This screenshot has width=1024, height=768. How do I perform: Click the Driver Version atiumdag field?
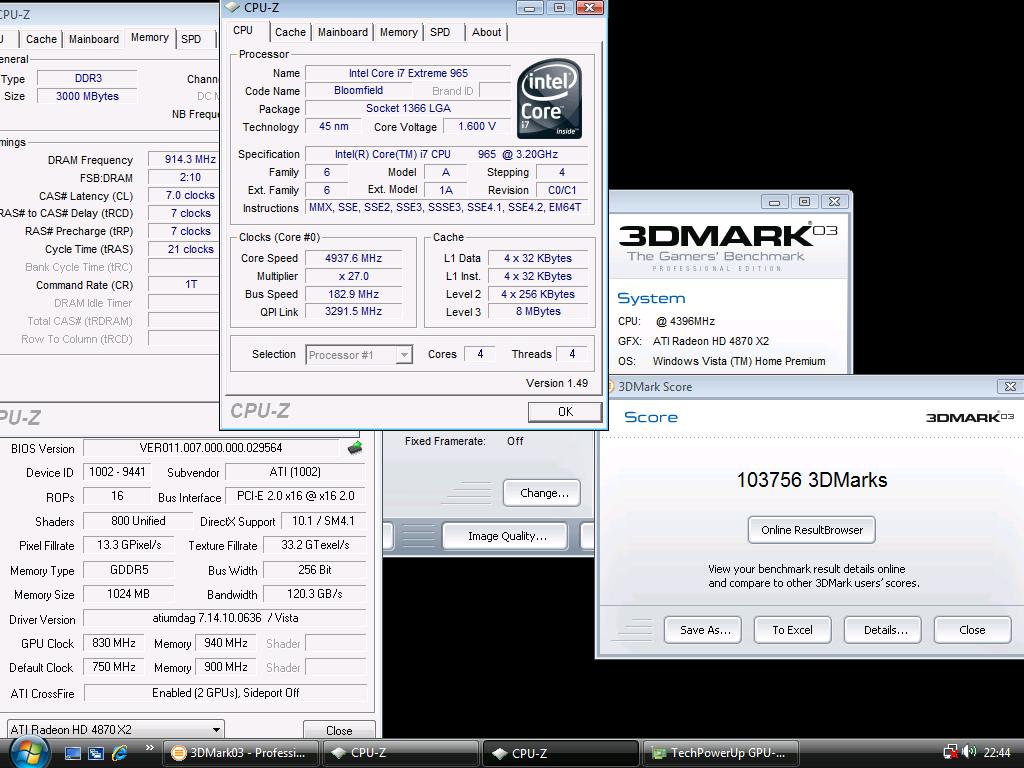click(225, 618)
